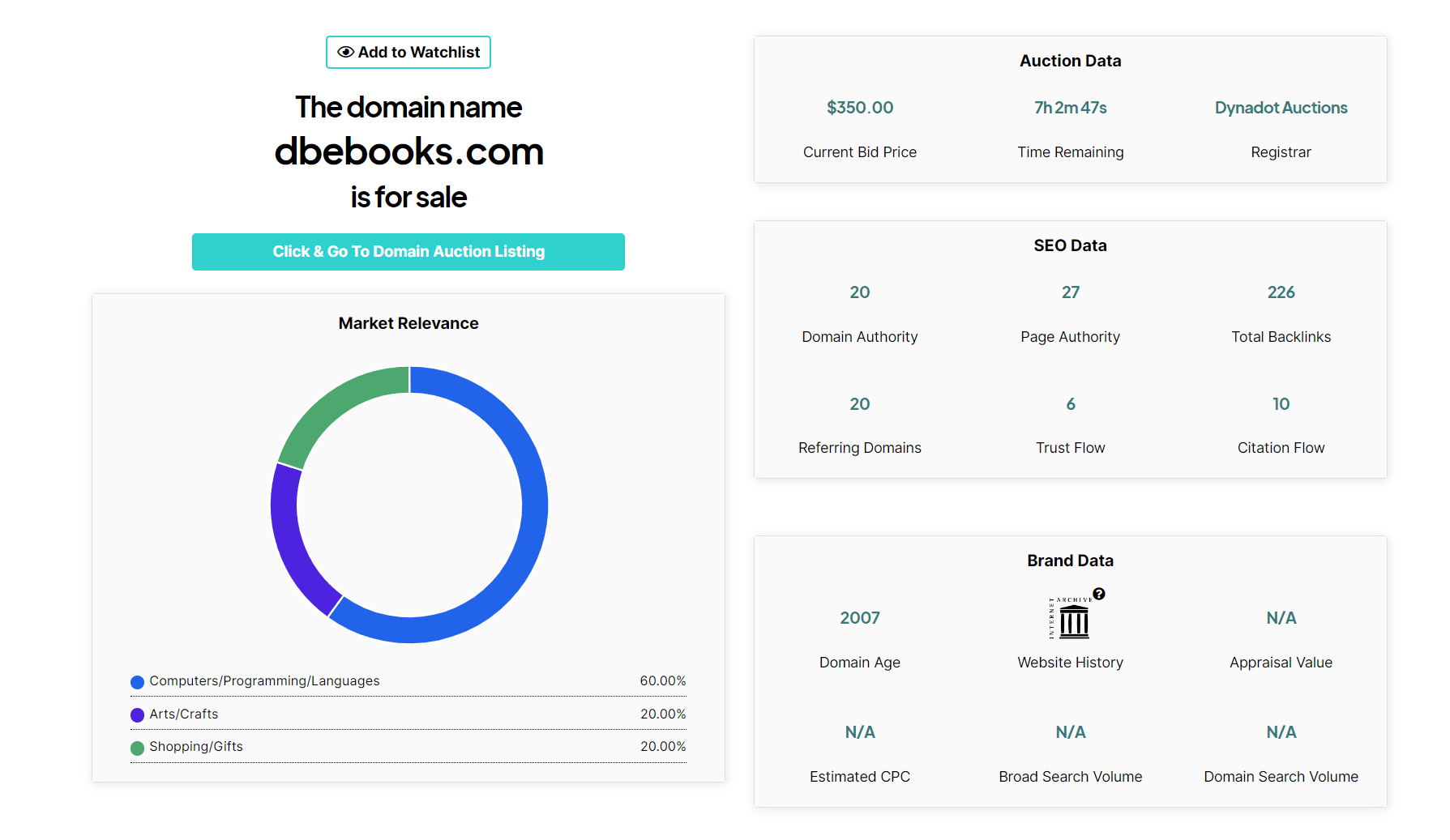Select the purple Arts/Crafts legend dot
1450x840 pixels.
click(137, 715)
